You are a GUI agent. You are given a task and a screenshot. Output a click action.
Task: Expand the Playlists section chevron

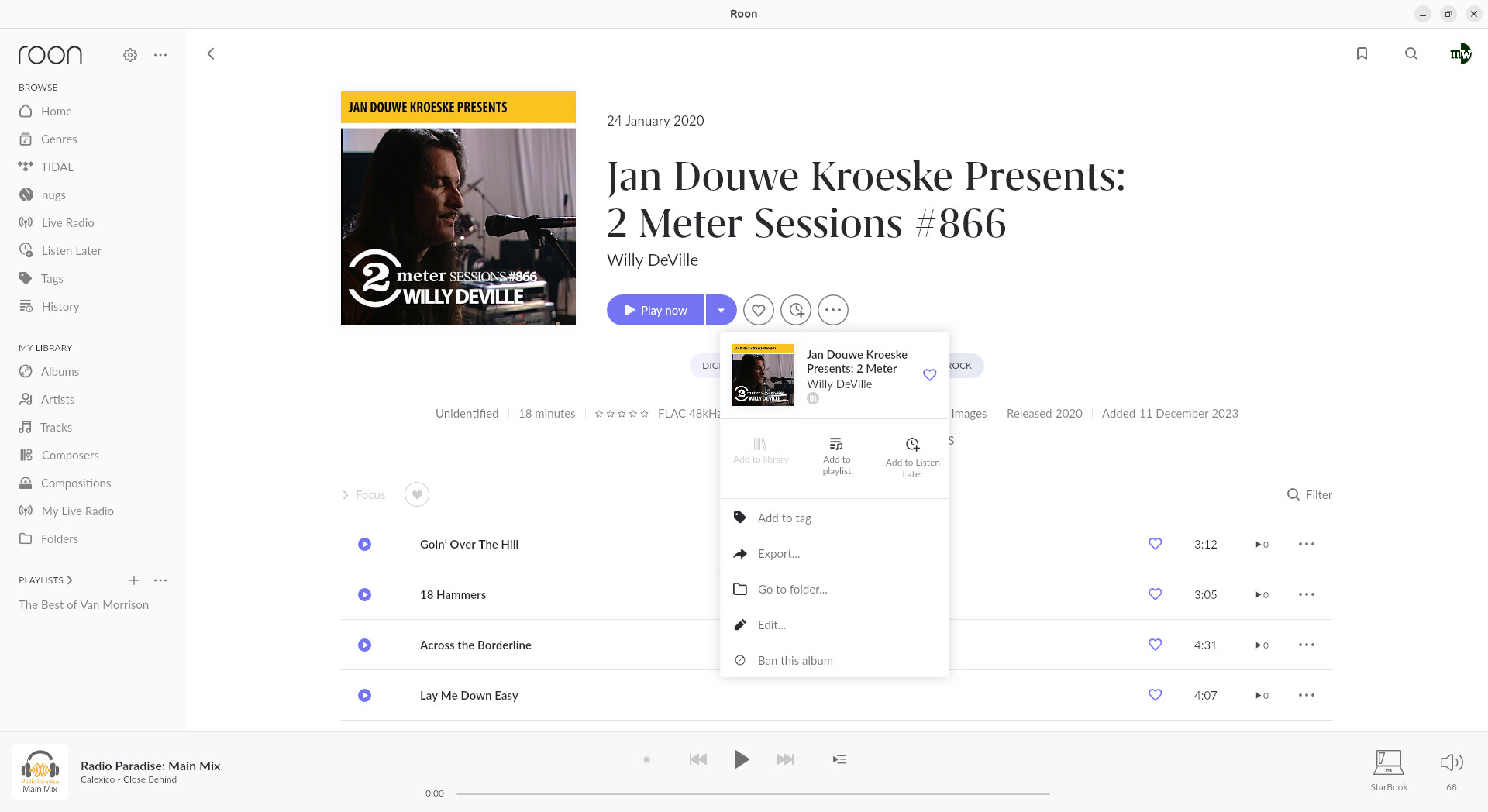[70, 580]
